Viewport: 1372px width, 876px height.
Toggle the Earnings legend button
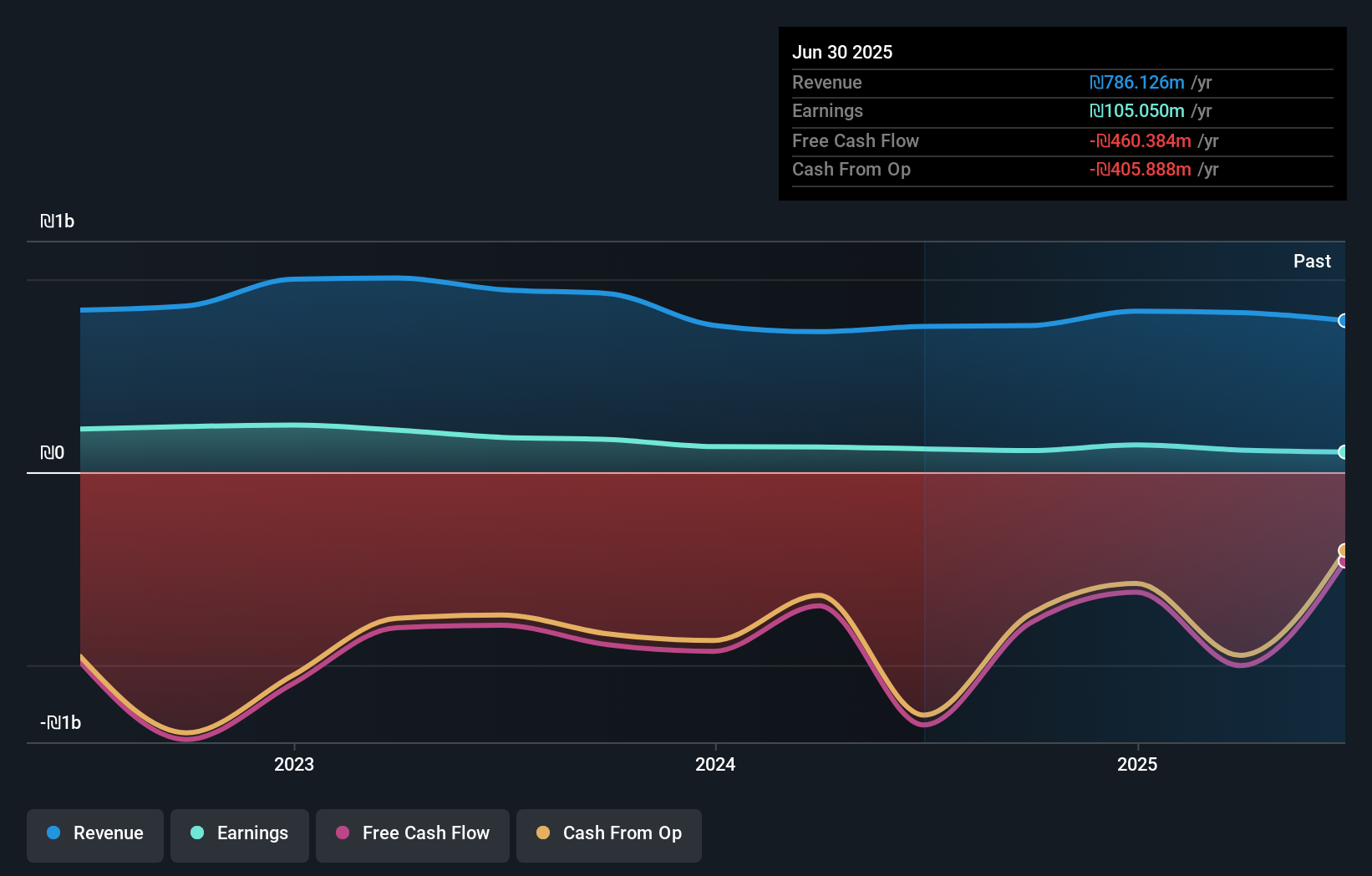pos(240,835)
